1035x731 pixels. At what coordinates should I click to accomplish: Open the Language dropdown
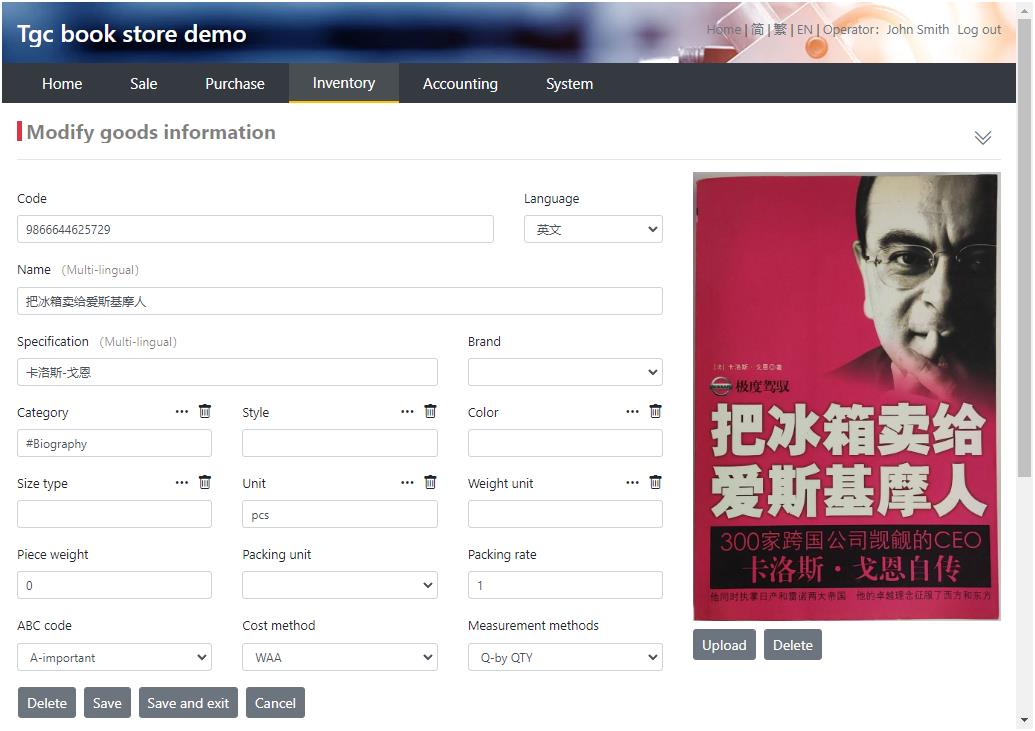pos(593,229)
